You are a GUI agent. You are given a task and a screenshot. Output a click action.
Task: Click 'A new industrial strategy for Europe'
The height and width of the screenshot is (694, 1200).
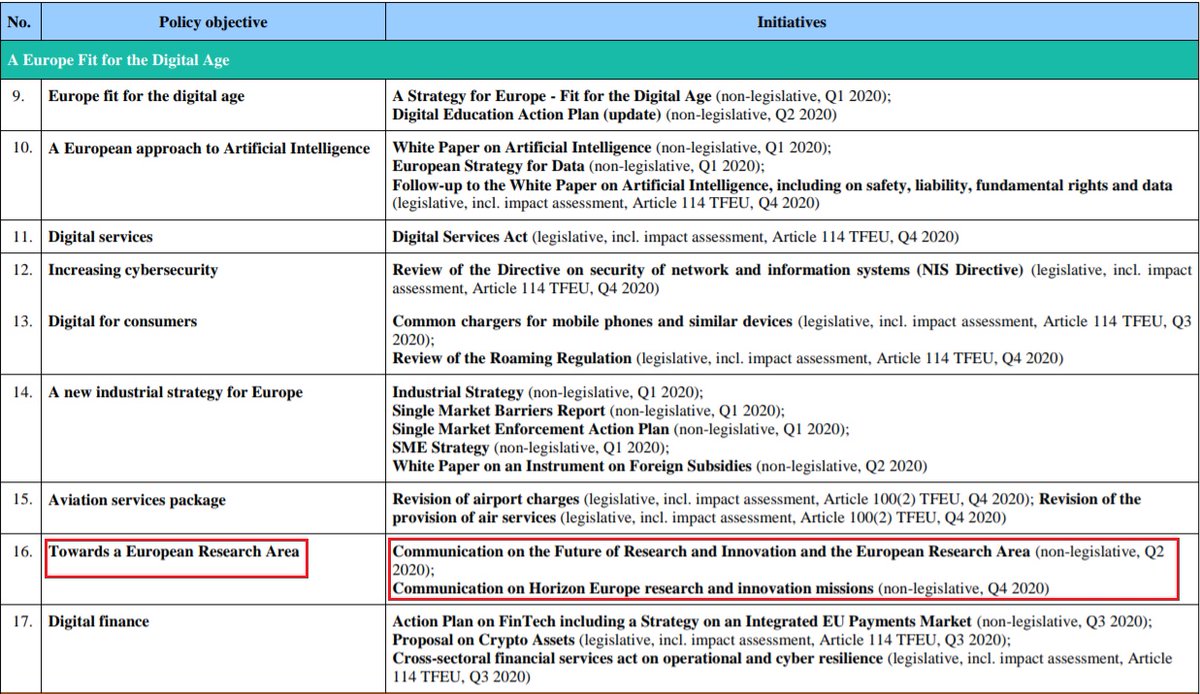175,392
